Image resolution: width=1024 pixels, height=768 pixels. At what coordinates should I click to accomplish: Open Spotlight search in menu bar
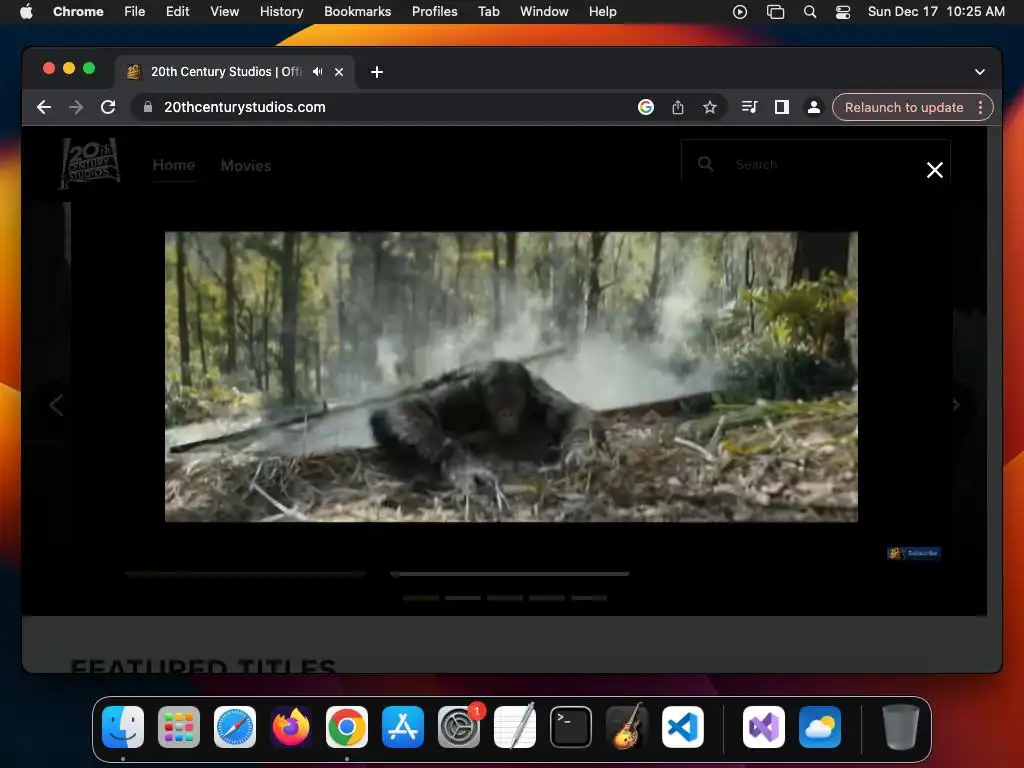tap(810, 12)
